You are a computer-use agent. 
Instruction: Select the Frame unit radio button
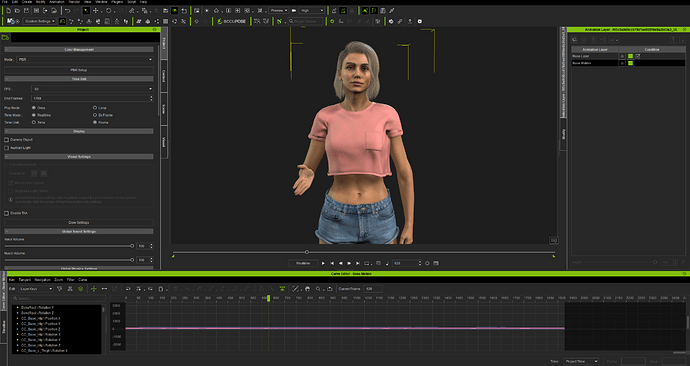click(x=95, y=122)
